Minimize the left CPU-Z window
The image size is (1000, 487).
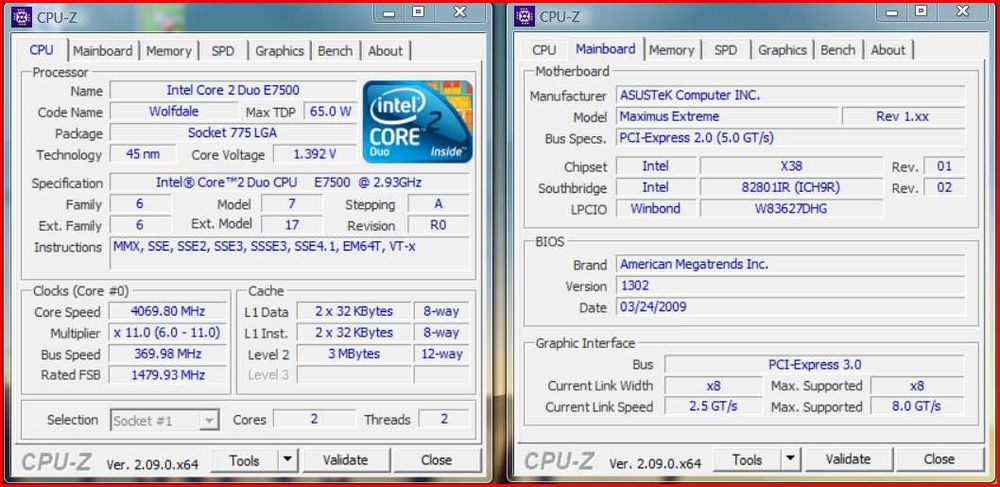pyautogui.click(x=390, y=13)
